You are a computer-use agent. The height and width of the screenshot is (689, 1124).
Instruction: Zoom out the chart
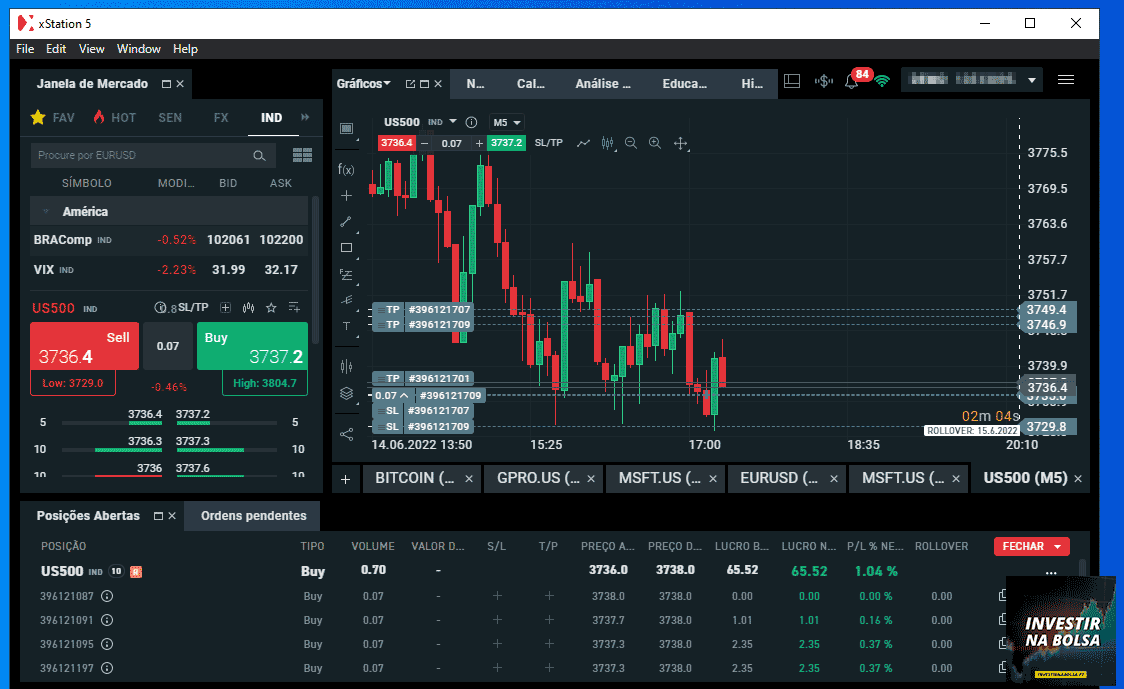coord(631,143)
